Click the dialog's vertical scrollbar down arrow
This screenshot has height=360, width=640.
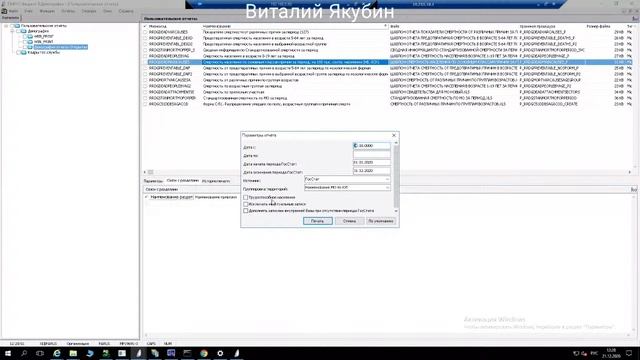click(x=396, y=211)
